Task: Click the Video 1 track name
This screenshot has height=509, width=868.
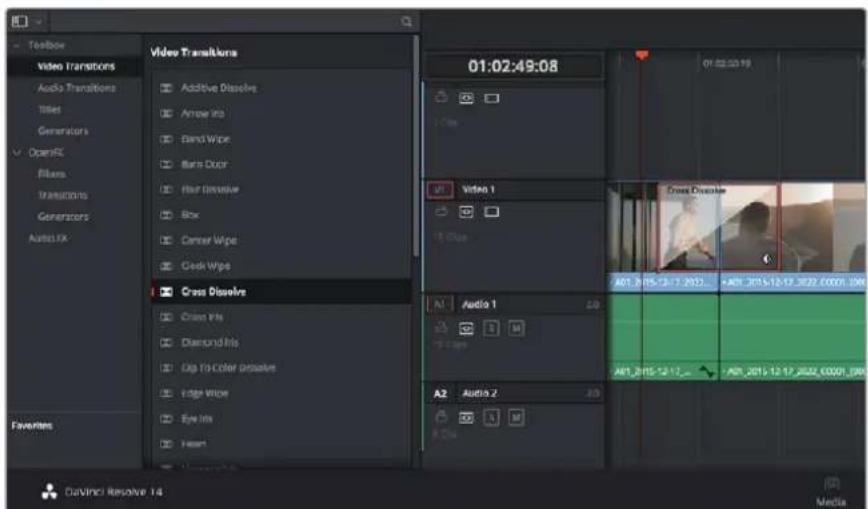Action: point(478,189)
